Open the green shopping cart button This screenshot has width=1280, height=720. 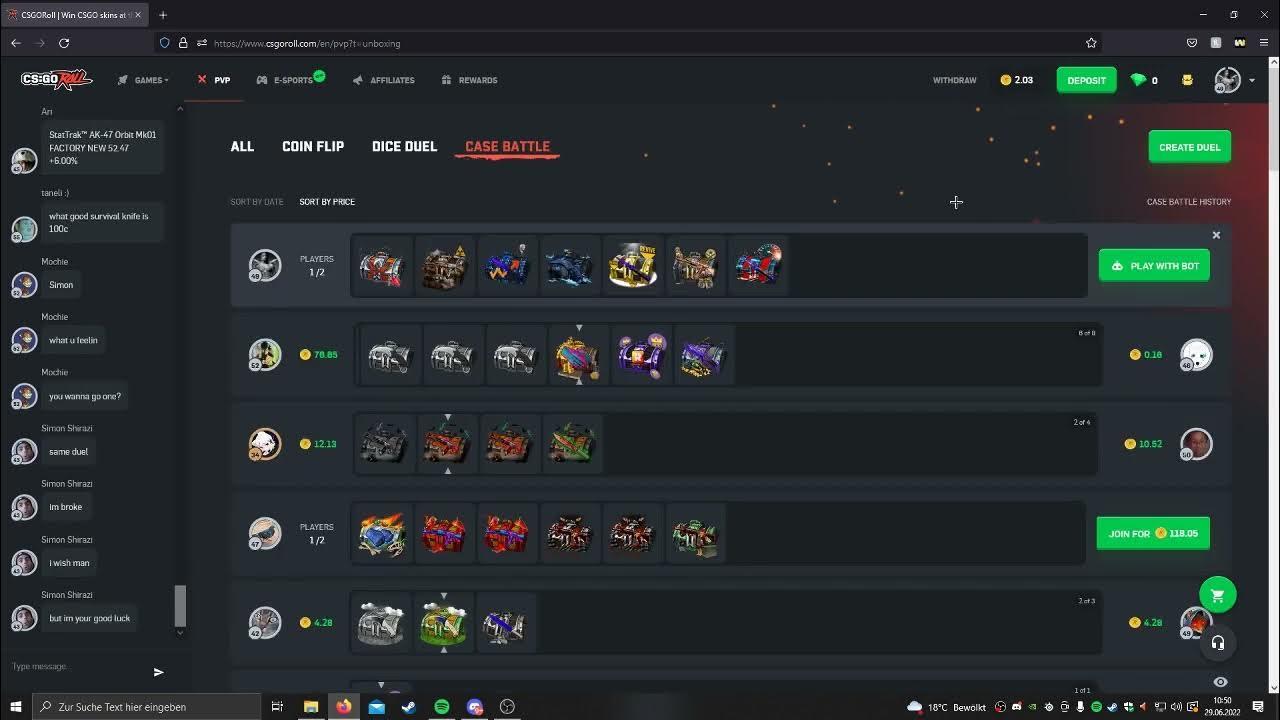click(1217, 596)
